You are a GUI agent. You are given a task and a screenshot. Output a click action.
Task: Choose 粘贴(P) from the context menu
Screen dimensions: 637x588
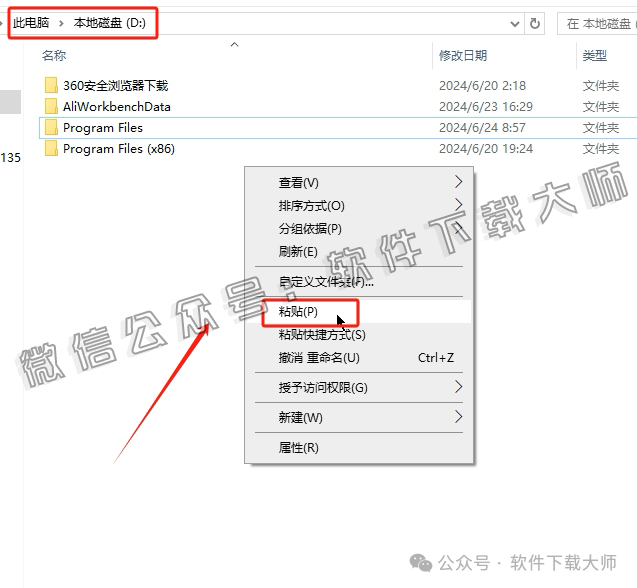[x=359, y=312]
